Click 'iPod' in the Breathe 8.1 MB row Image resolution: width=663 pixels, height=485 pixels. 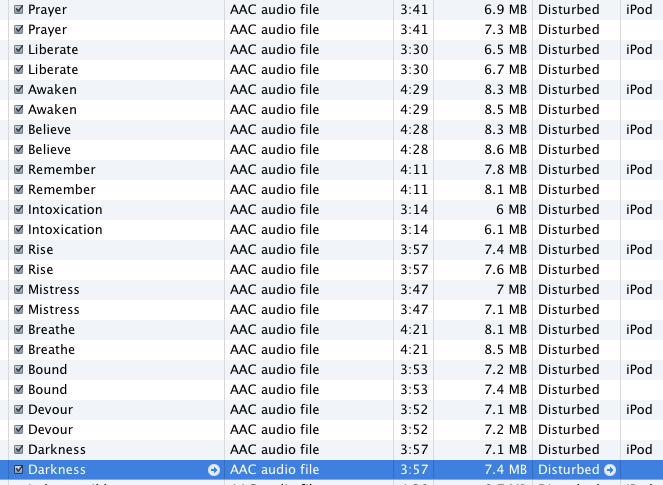click(639, 329)
